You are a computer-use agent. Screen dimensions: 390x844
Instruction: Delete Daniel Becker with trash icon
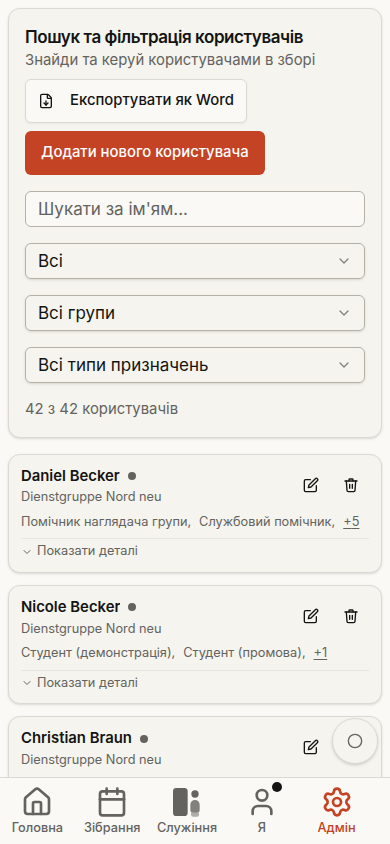(351, 485)
